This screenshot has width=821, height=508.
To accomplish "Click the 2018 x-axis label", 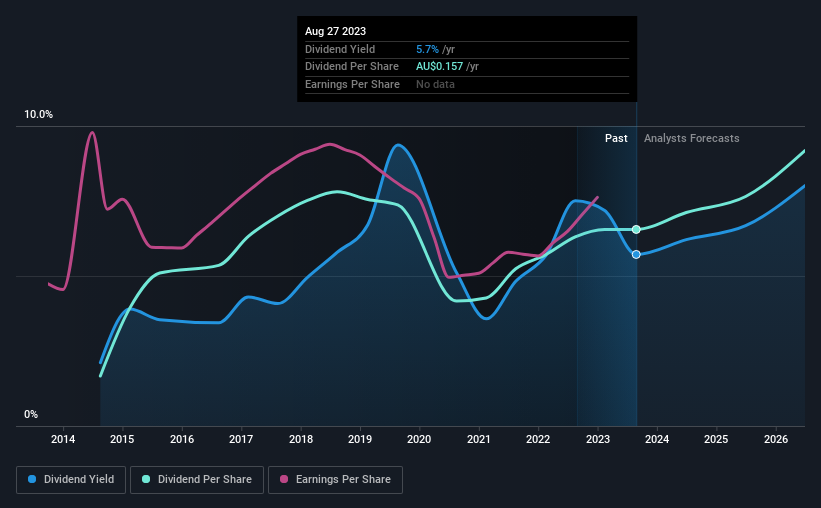I will pos(301,439).
